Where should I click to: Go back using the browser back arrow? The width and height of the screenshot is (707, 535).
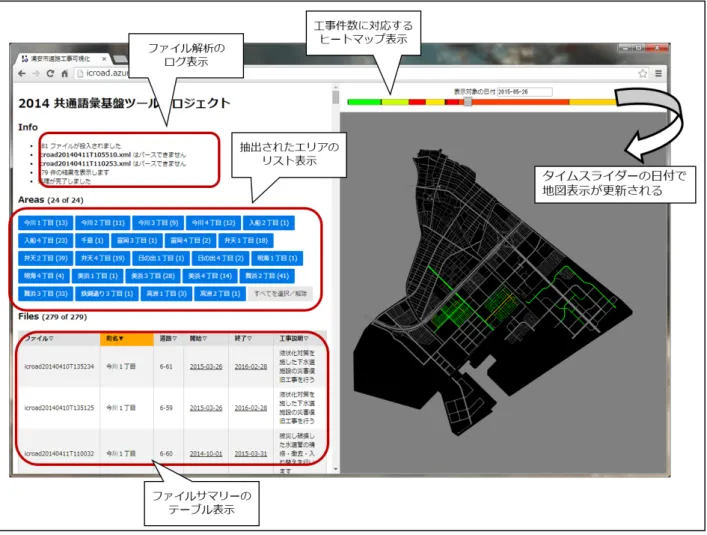(22, 73)
